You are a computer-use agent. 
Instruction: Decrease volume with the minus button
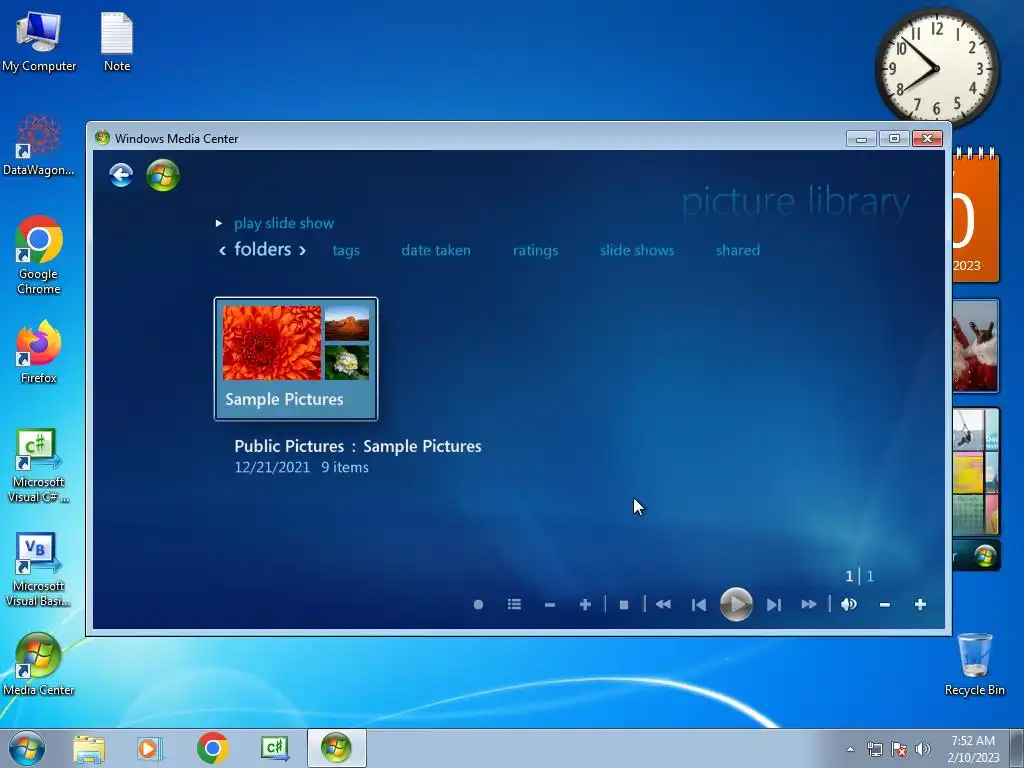click(x=885, y=605)
